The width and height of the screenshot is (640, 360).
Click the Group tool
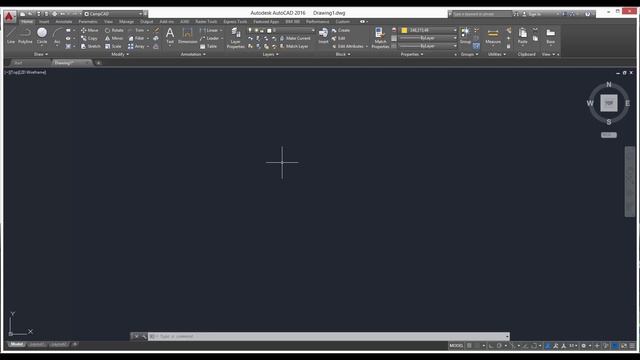[x=465, y=36]
